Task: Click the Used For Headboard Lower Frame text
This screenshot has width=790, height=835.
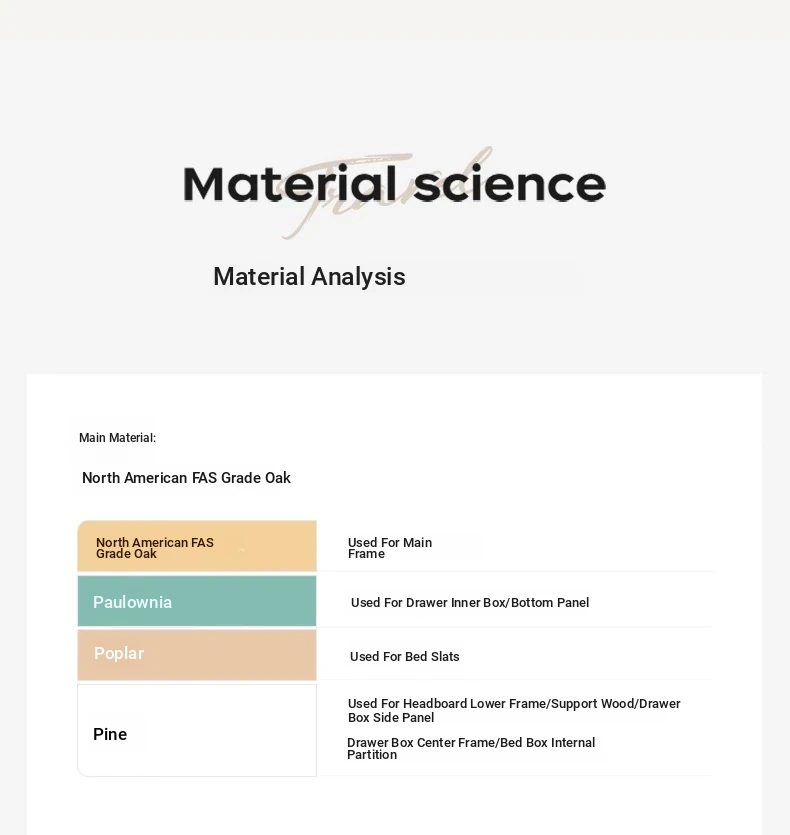Action: tap(447, 703)
